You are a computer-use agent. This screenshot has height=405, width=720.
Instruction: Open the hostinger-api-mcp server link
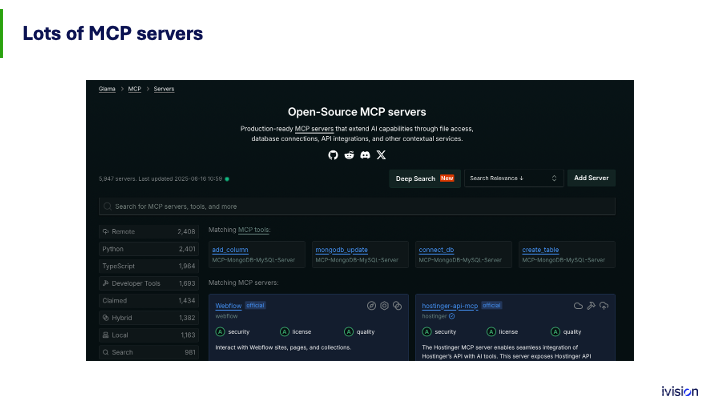pos(450,306)
